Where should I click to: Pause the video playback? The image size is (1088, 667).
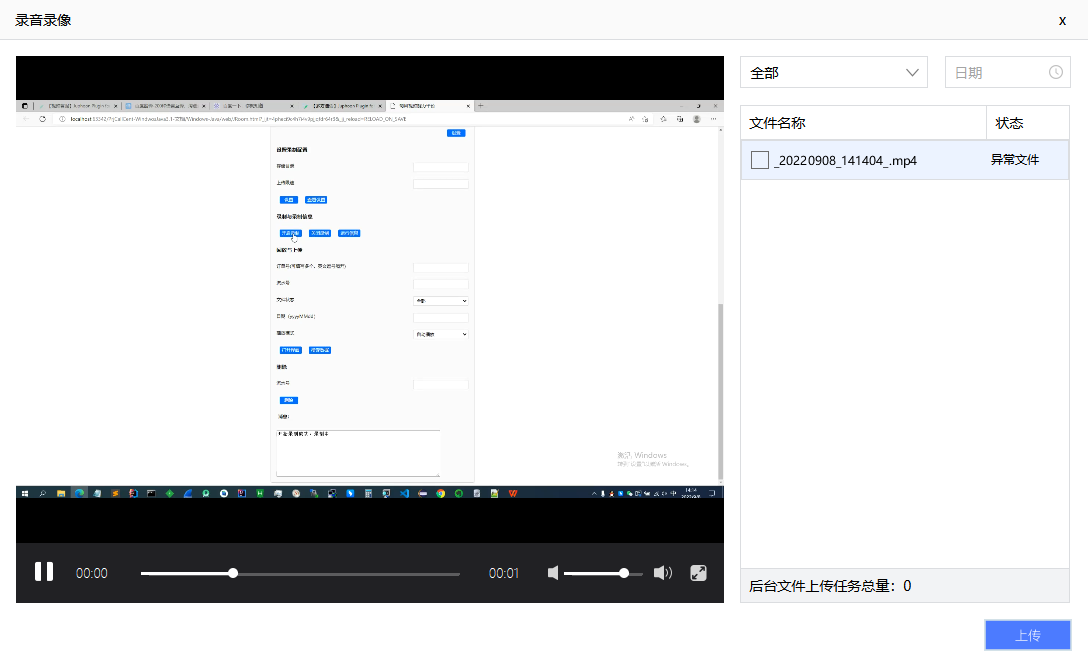pyautogui.click(x=44, y=572)
